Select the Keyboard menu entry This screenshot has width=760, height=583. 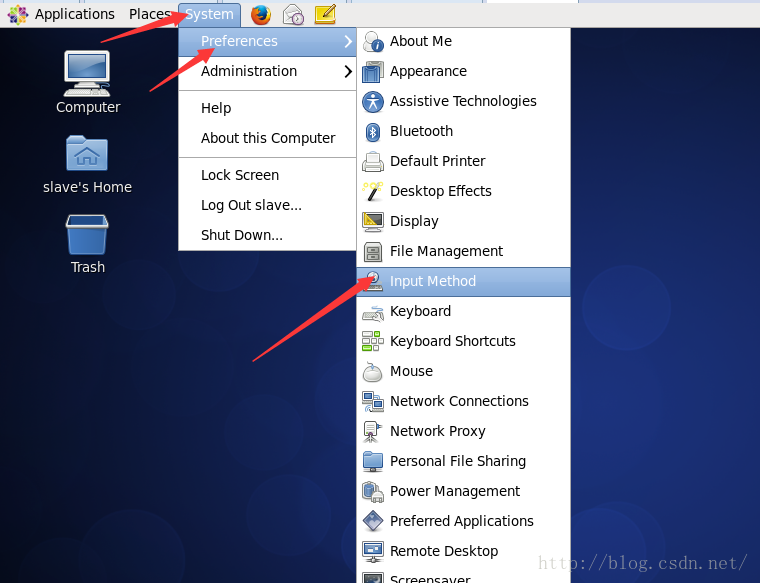[463, 312]
